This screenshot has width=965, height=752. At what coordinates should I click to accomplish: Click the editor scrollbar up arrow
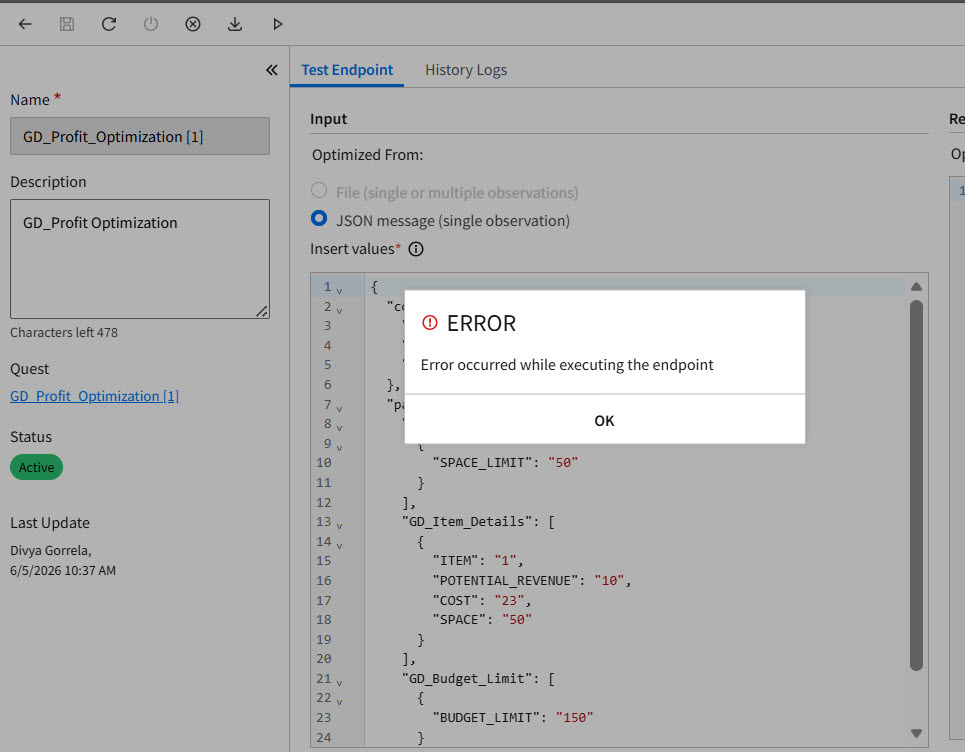click(916, 286)
